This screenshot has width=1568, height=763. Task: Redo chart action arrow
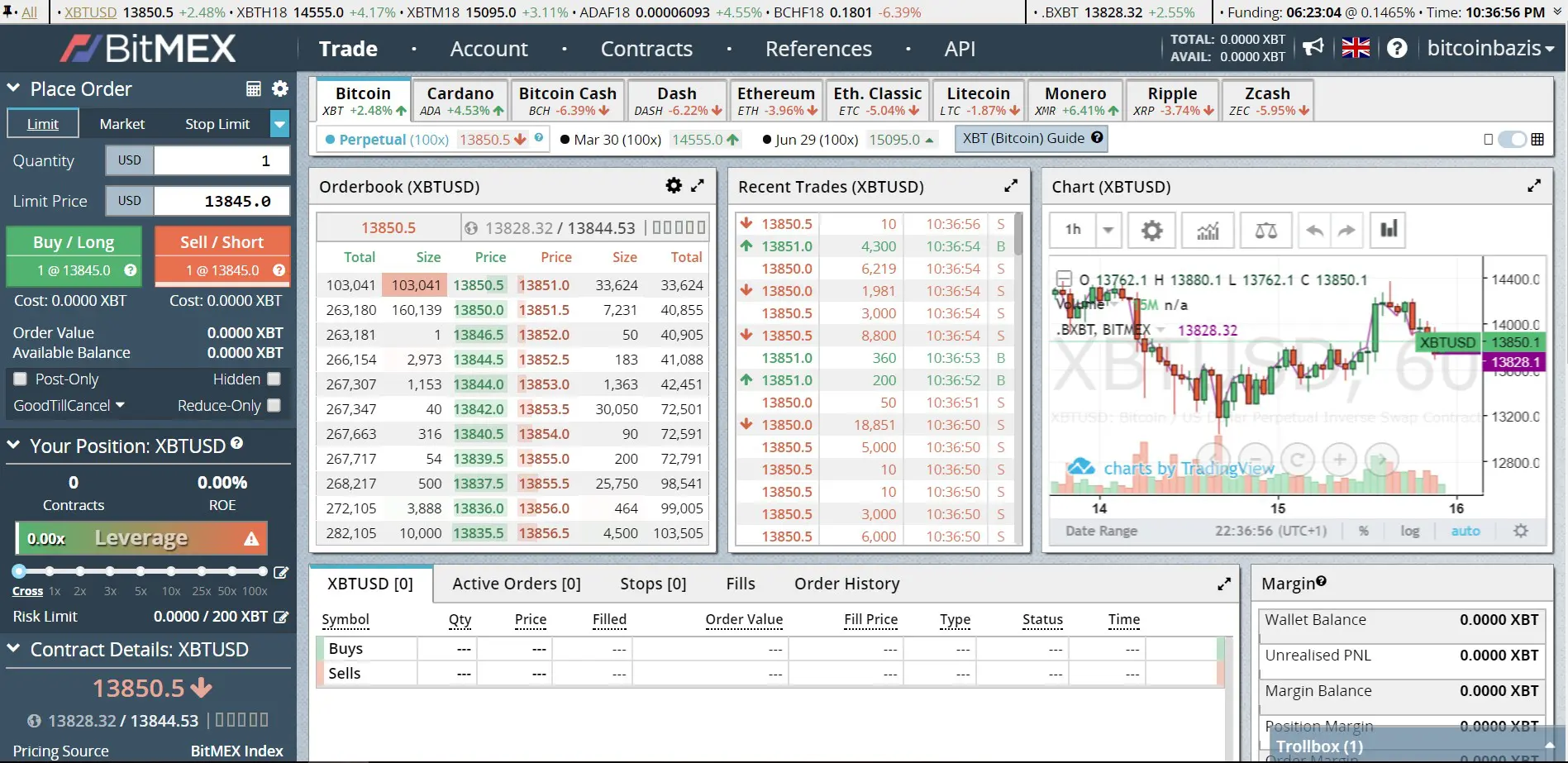click(x=1346, y=230)
